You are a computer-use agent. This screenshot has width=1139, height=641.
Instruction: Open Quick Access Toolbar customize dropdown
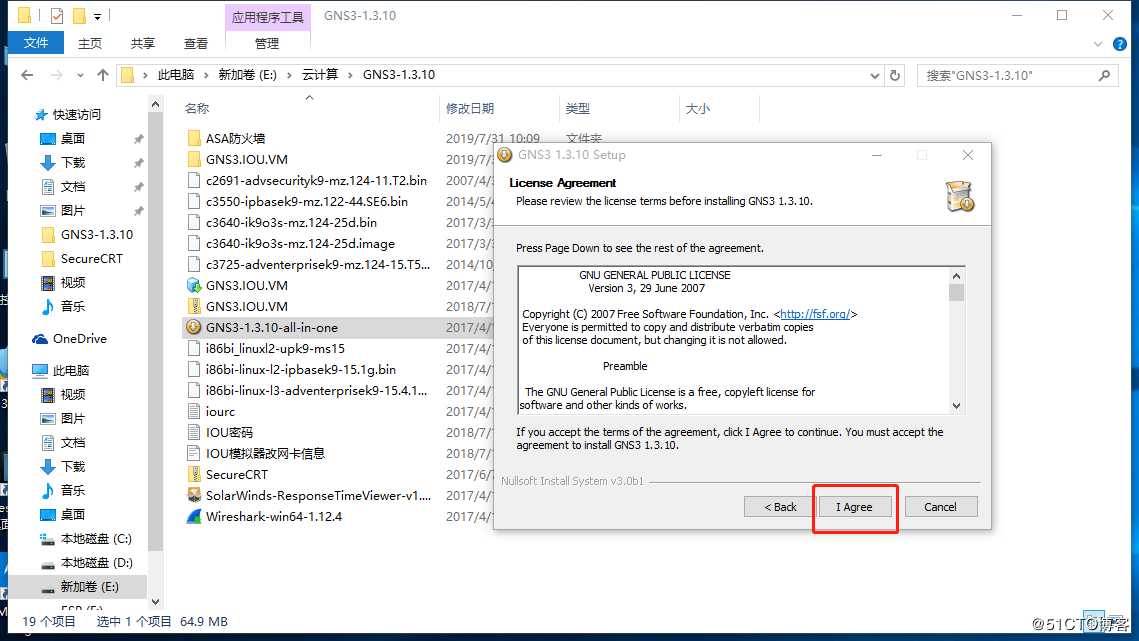tap(97, 16)
